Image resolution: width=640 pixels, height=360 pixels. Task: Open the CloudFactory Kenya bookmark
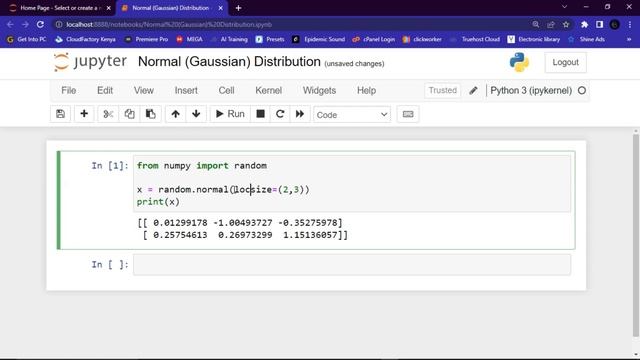pyautogui.click(x=85, y=40)
